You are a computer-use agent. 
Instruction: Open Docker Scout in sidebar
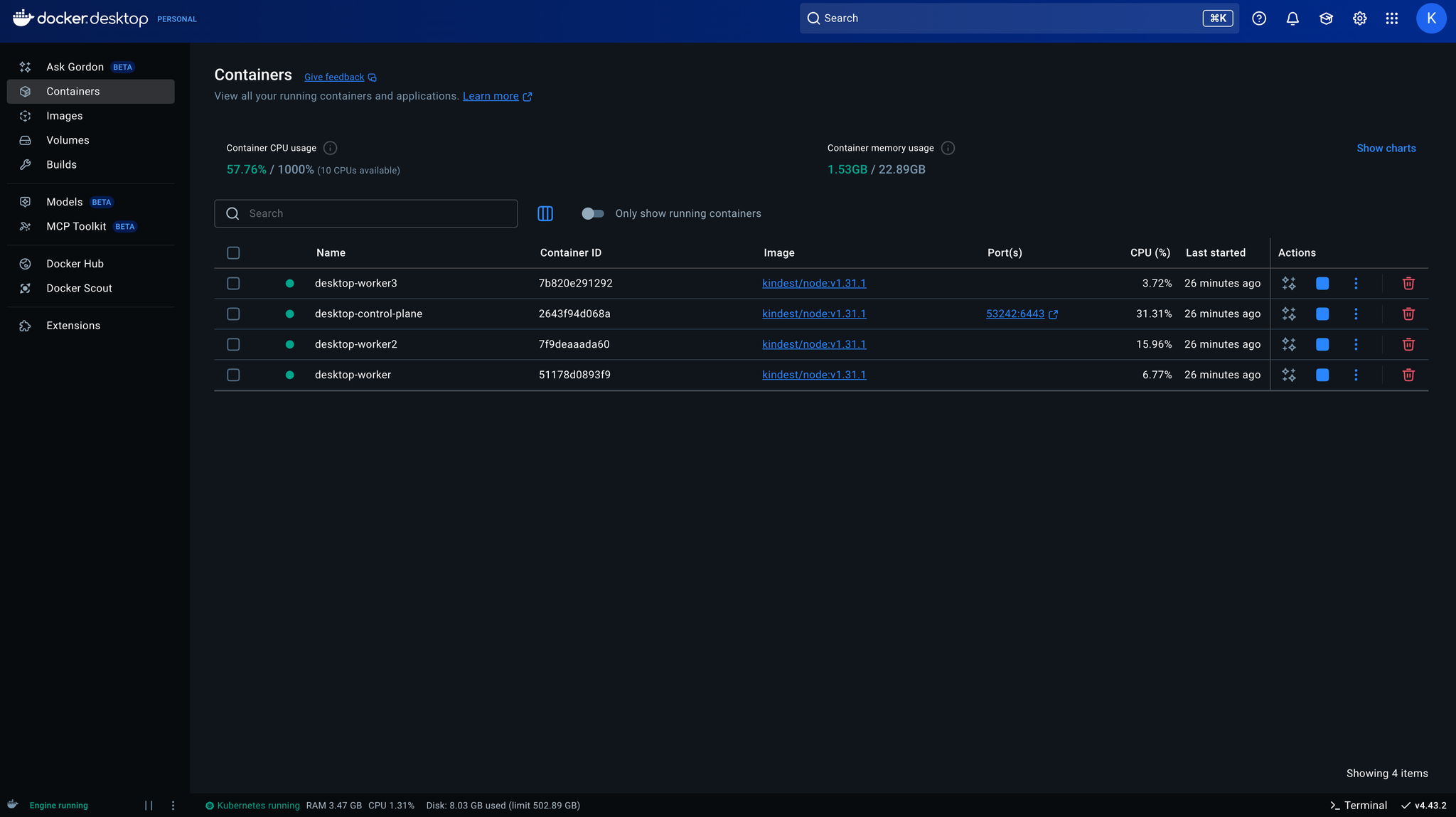(x=90, y=288)
